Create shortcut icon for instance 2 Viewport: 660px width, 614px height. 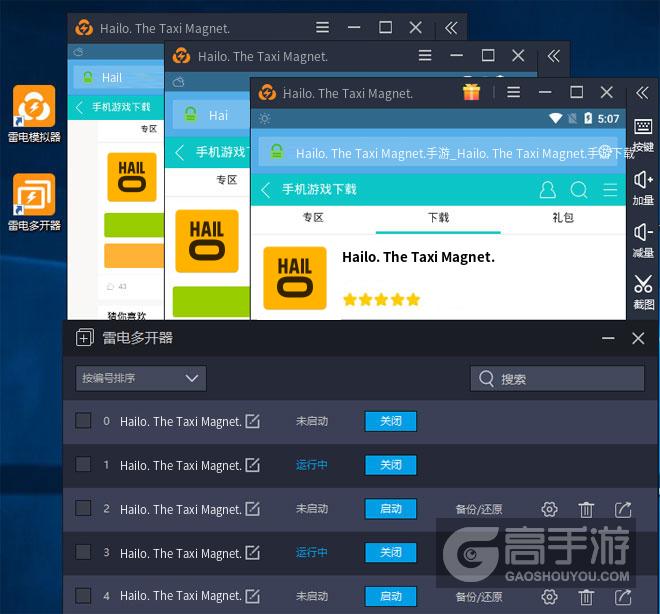pyautogui.click(x=623, y=509)
